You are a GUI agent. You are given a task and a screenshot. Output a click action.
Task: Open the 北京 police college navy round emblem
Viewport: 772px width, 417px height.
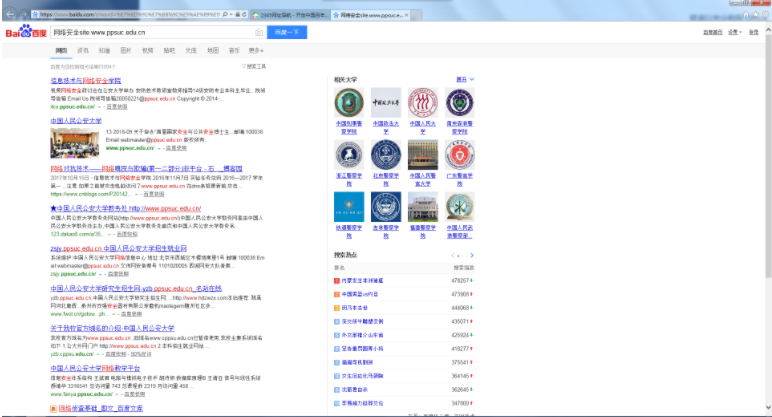(x=386, y=155)
